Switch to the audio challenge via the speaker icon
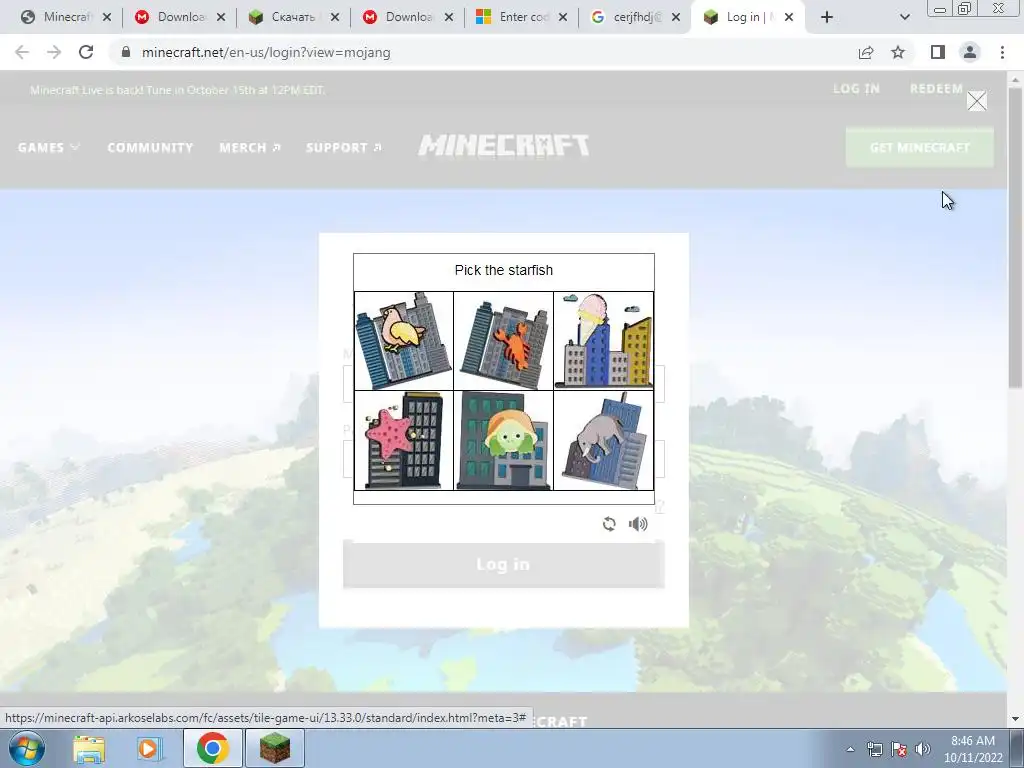The image size is (1024, 768). pyautogui.click(x=638, y=524)
